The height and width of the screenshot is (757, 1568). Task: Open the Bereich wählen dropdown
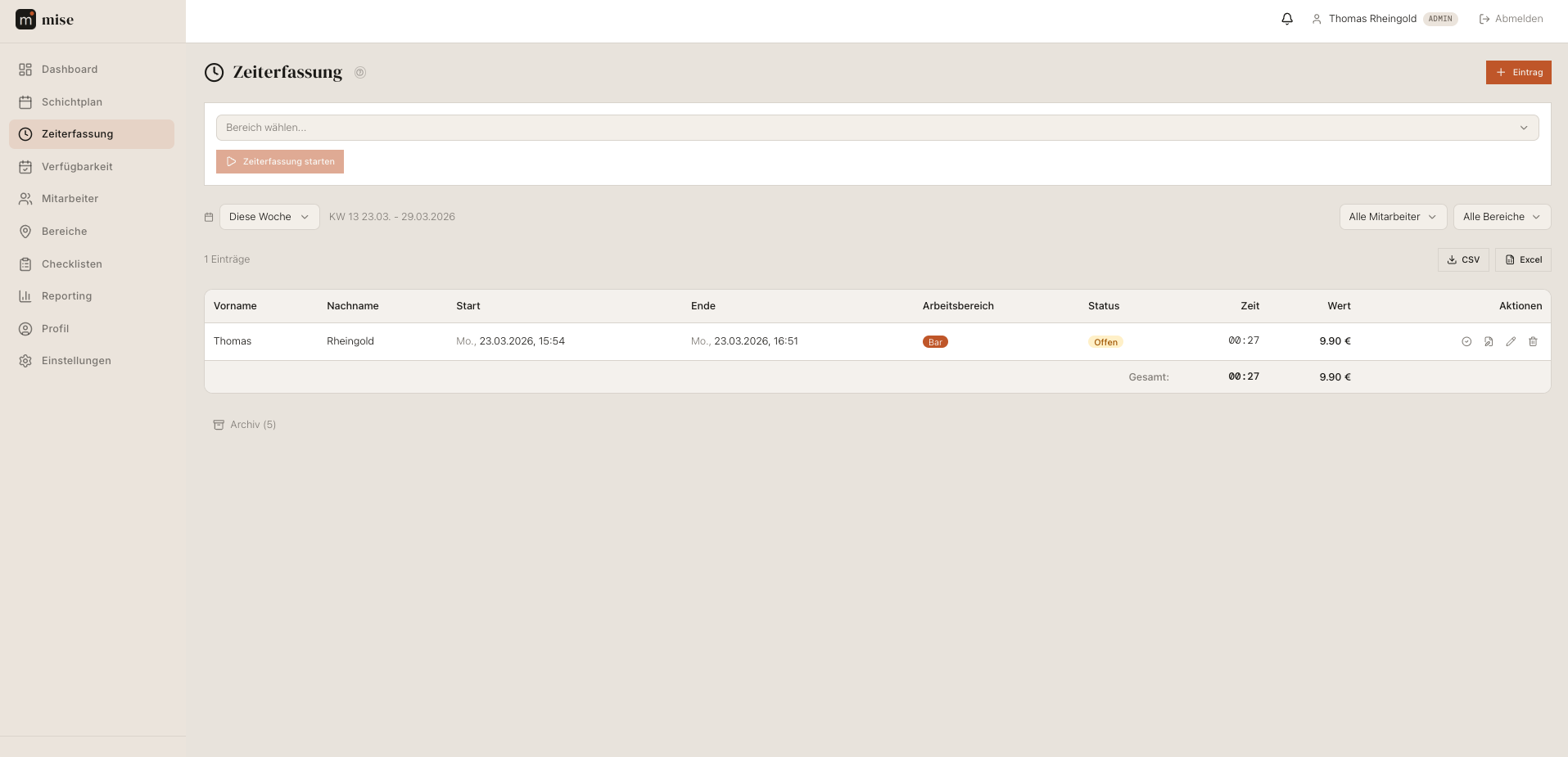point(877,128)
